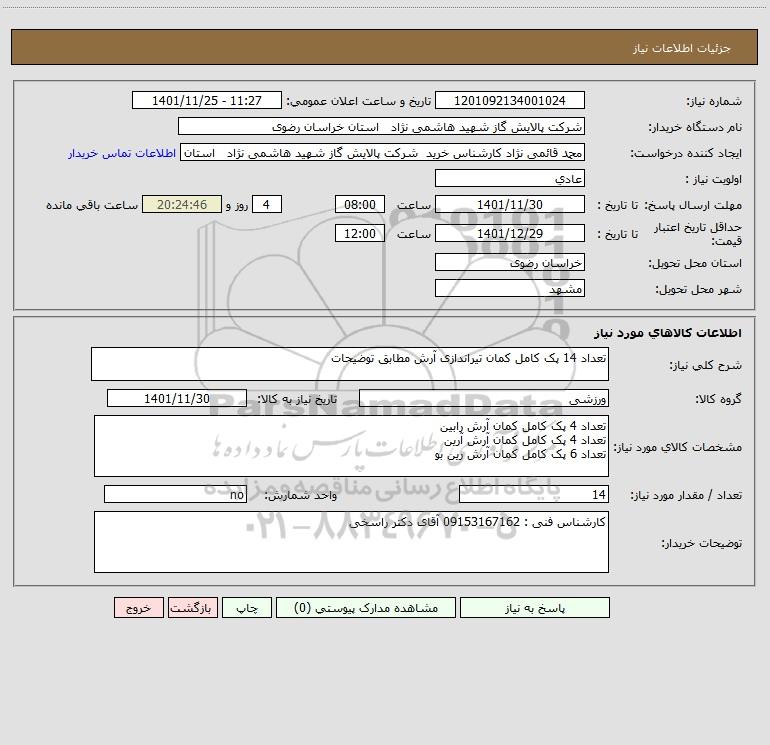
Task: Click the ایجاد کننده درخواست label
Action: coord(686,153)
